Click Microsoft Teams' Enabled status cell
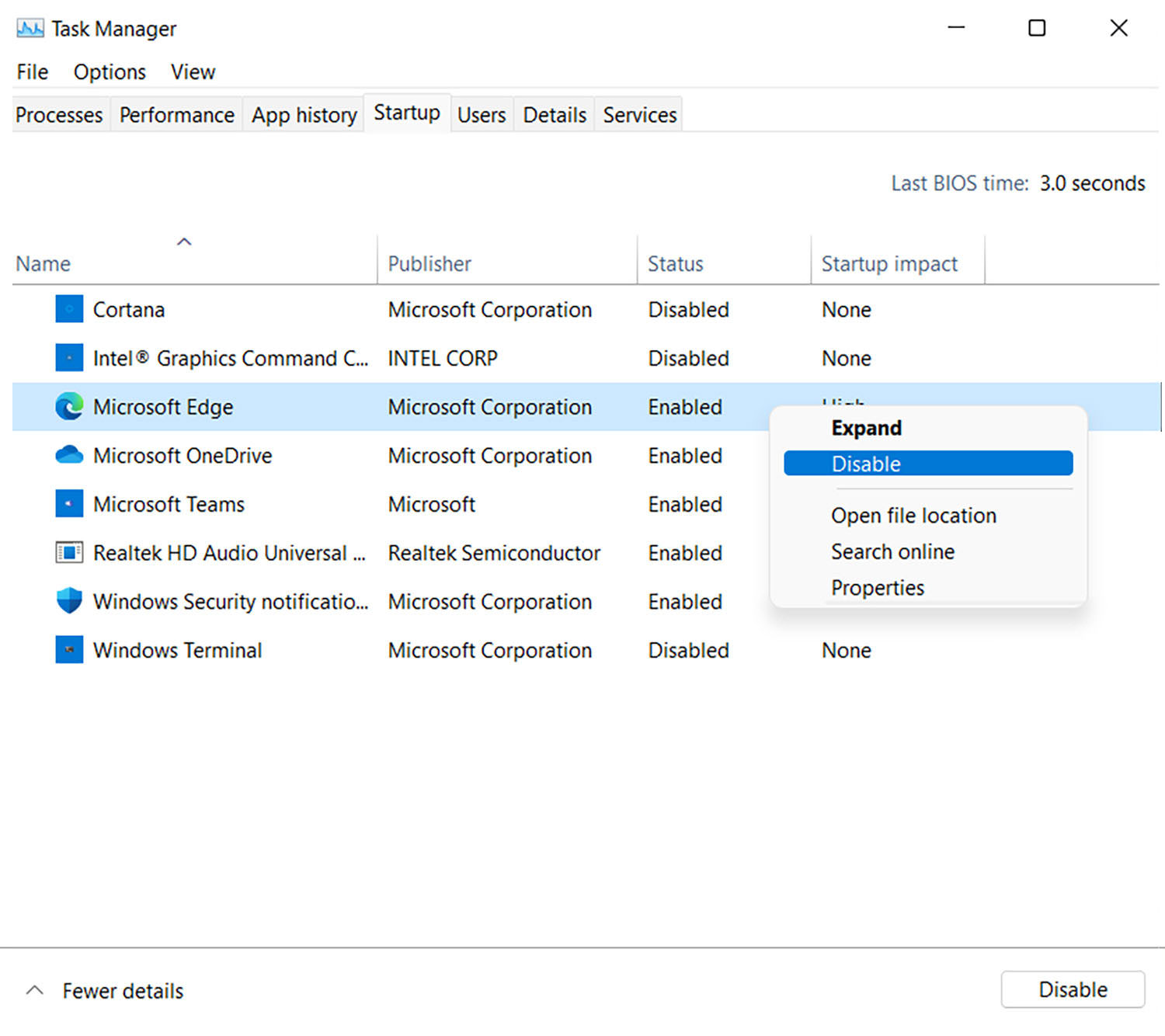 [685, 505]
